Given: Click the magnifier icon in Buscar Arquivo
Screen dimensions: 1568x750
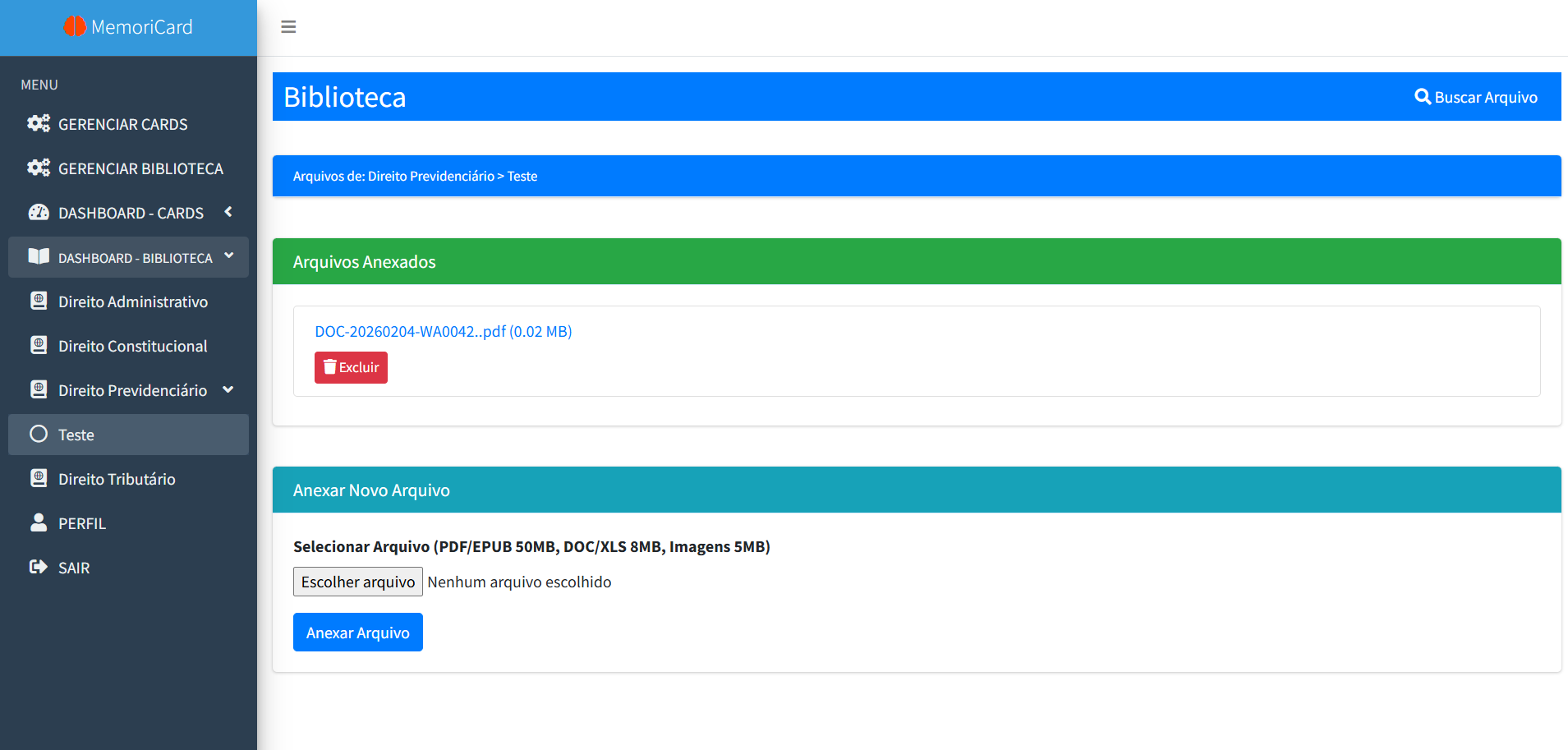Looking at the screenshot, I should [1423, 97].
